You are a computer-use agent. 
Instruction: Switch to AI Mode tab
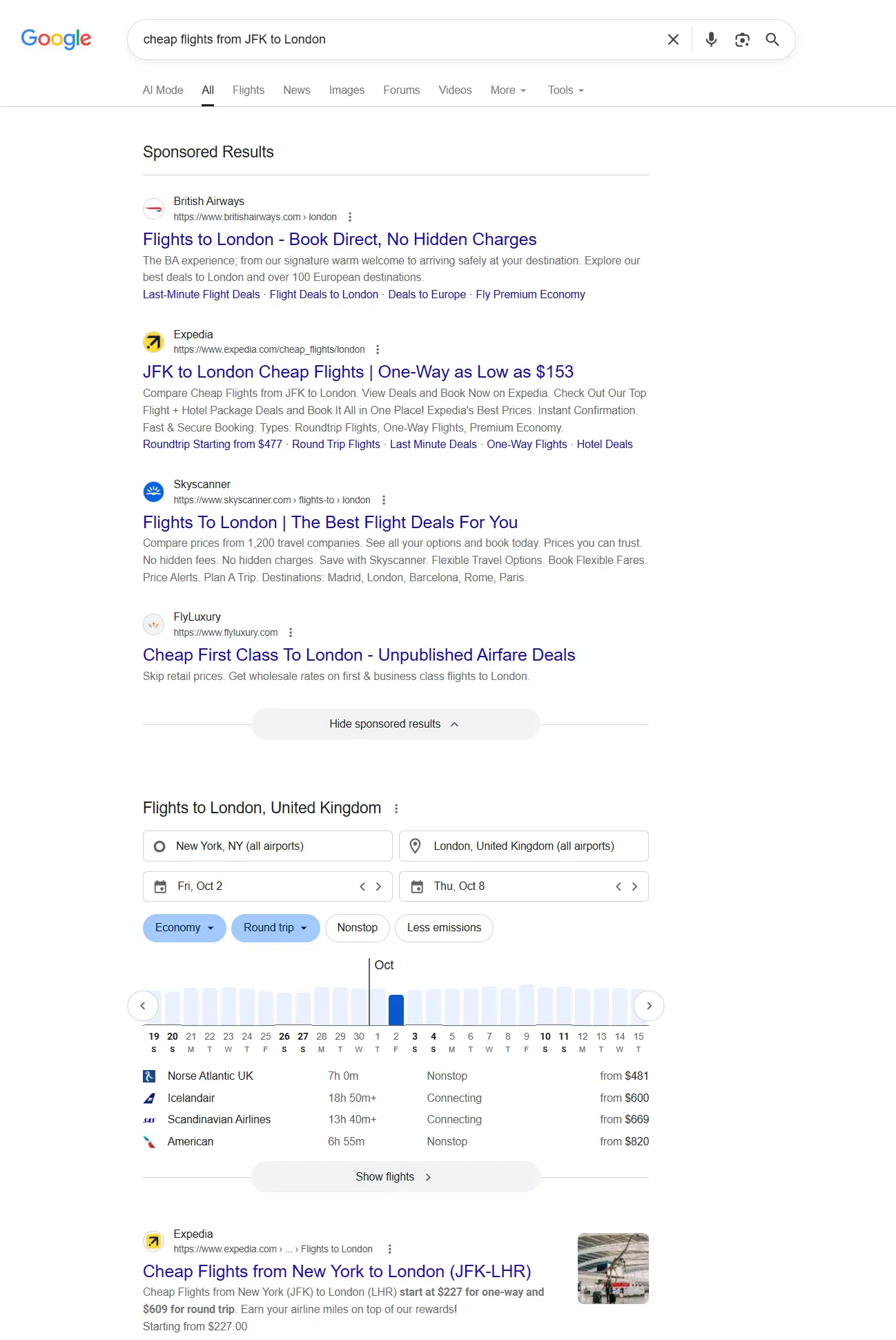163,90
